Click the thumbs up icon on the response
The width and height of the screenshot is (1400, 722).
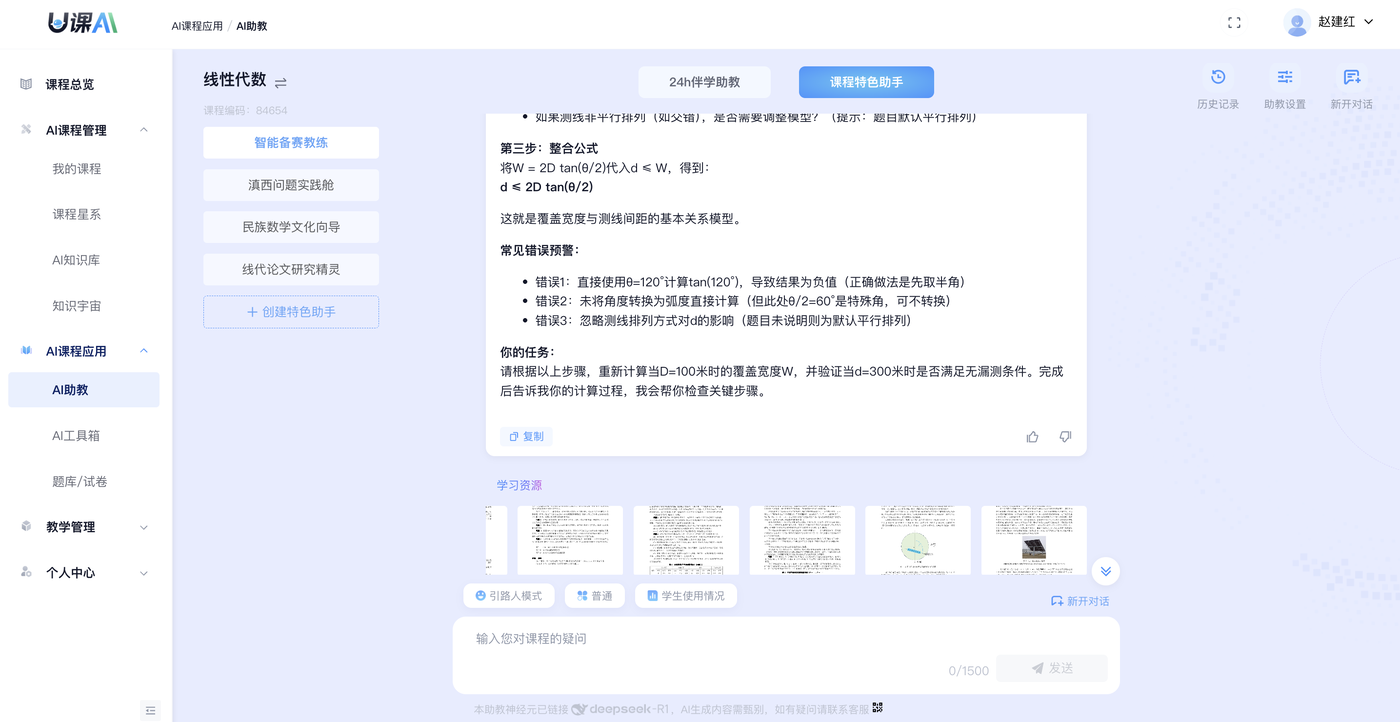(1032, 437)
